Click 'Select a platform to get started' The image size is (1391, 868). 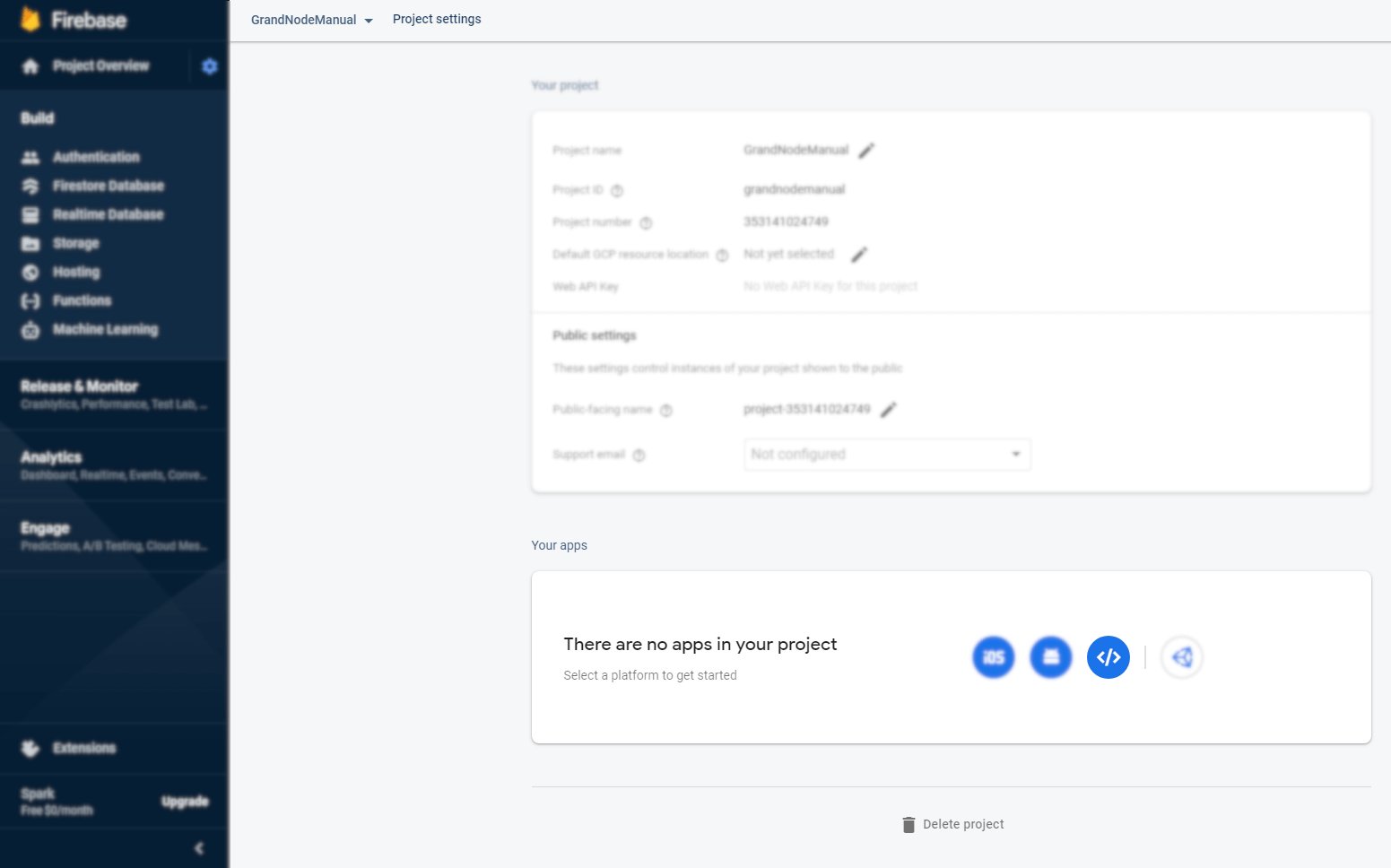(x=650, y=675)
